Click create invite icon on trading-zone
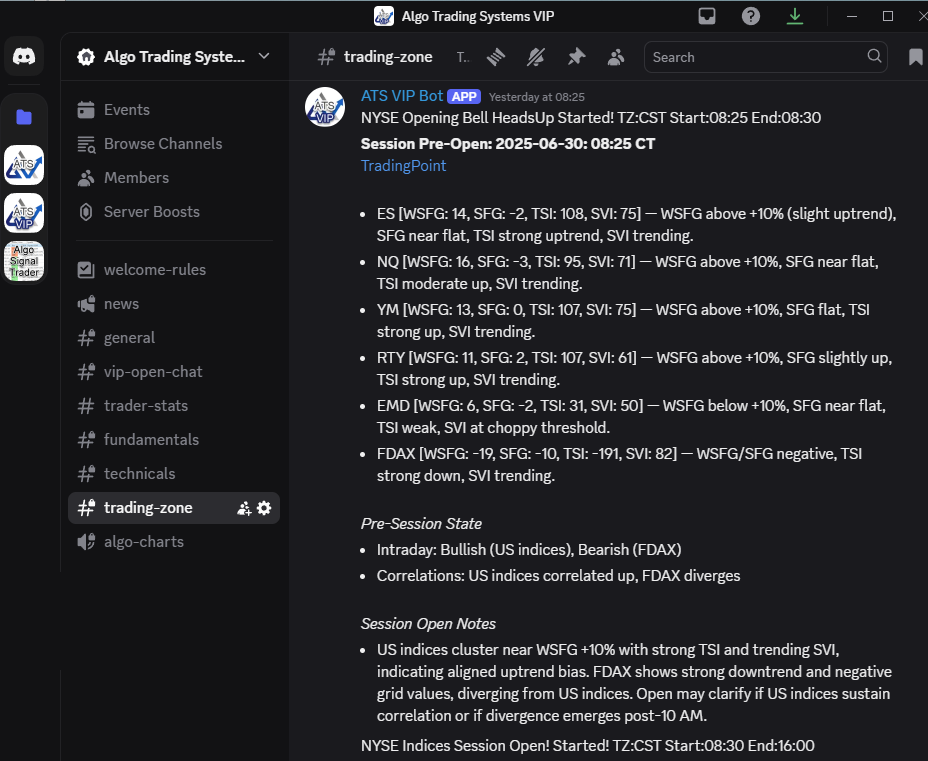Screen dimensions: 928x761 tap(244, 508)
